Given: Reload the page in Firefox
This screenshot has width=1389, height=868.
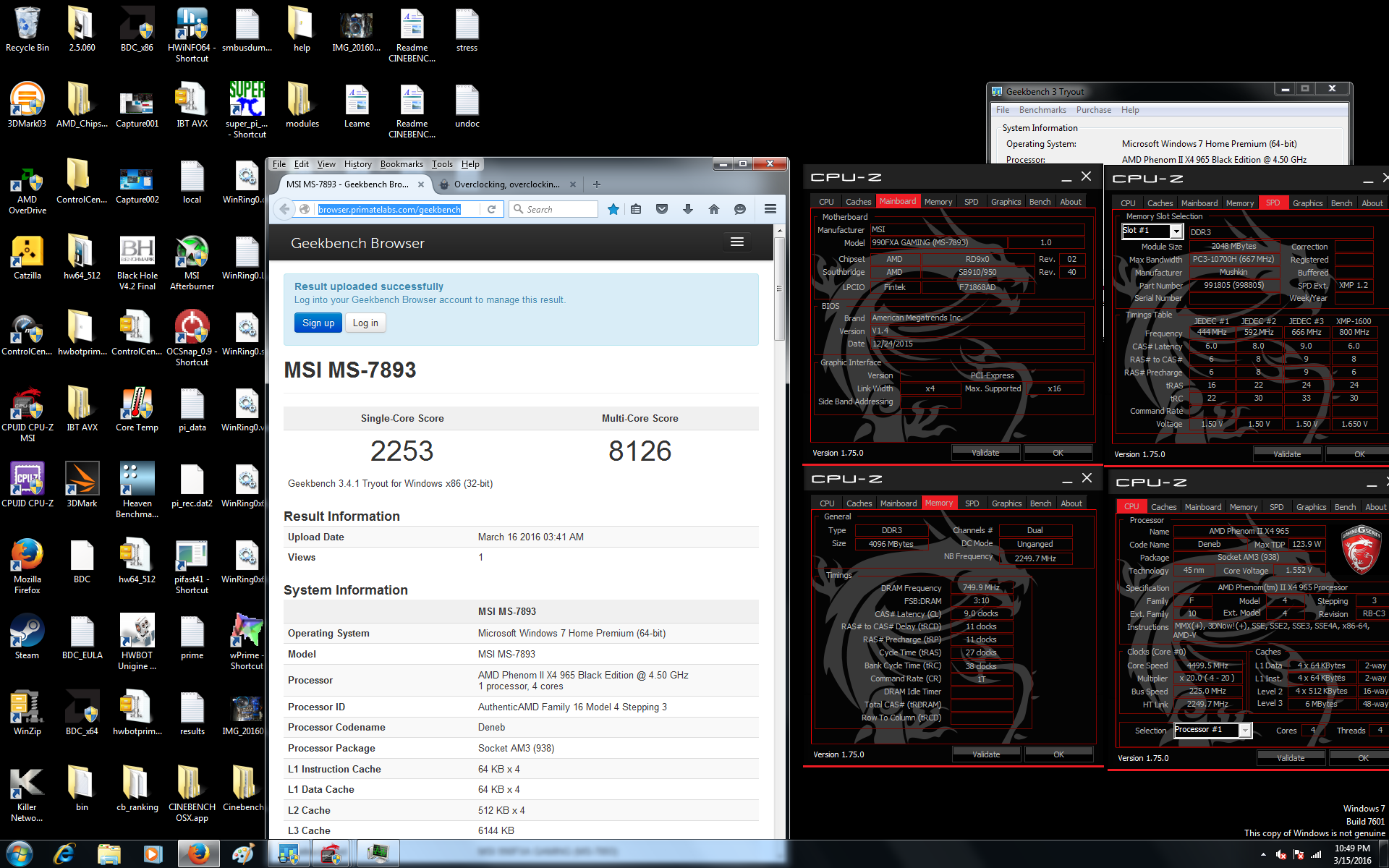Looking at the screenshot, I should [x=491, y=209].
